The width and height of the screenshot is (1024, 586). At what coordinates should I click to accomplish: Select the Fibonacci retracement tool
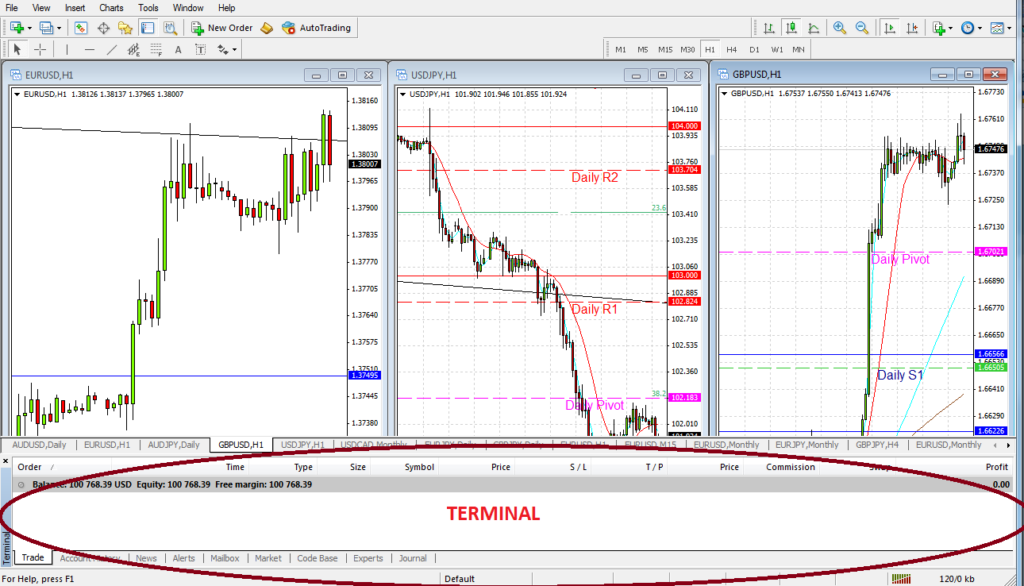[x=156, y=49]
